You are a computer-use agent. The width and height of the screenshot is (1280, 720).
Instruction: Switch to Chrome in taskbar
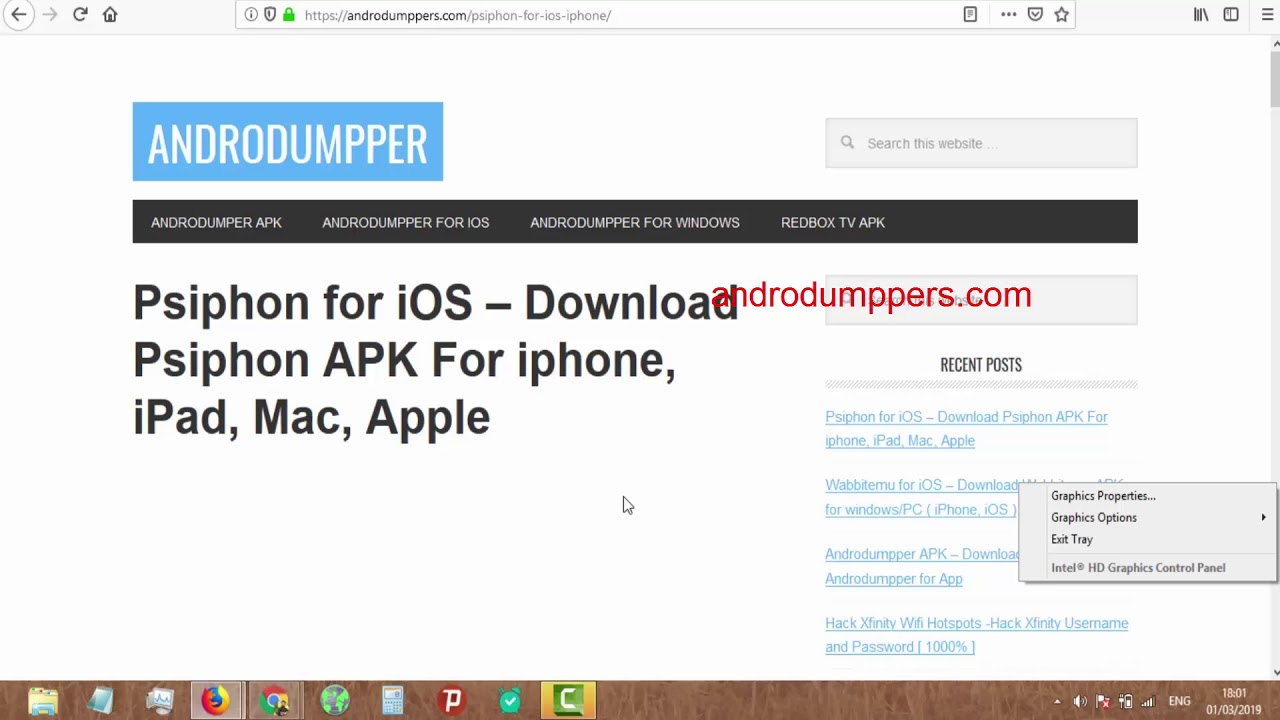pyautogui.click(x=275, y=701)
